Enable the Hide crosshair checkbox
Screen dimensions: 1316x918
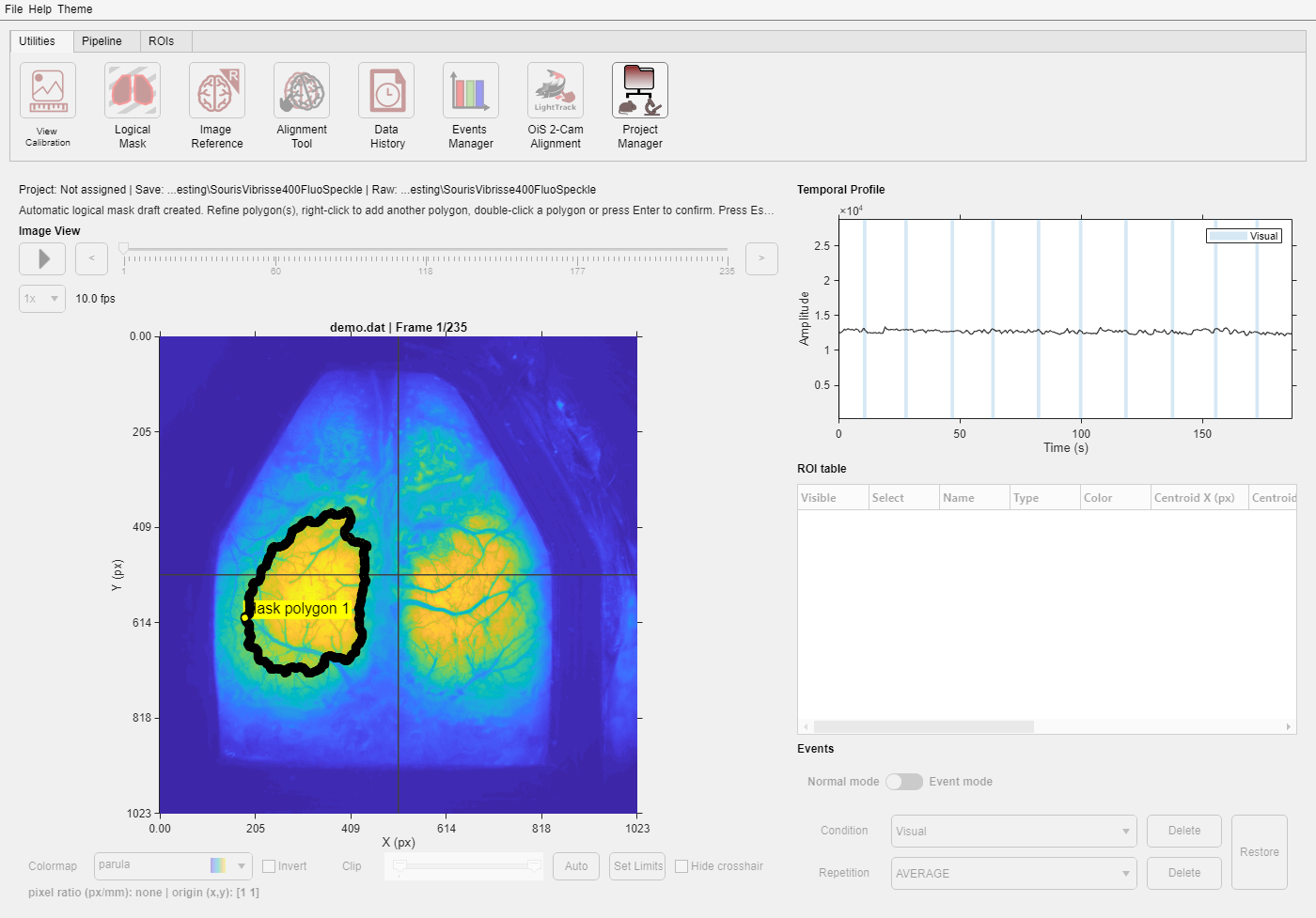click(682, 866)
